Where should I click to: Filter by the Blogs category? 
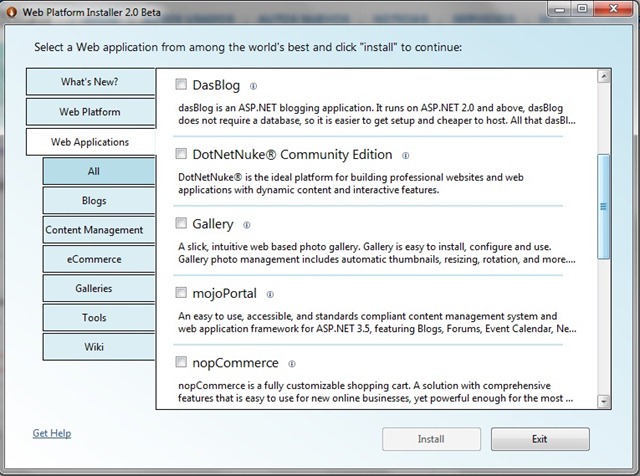click(x=99, y=201)
